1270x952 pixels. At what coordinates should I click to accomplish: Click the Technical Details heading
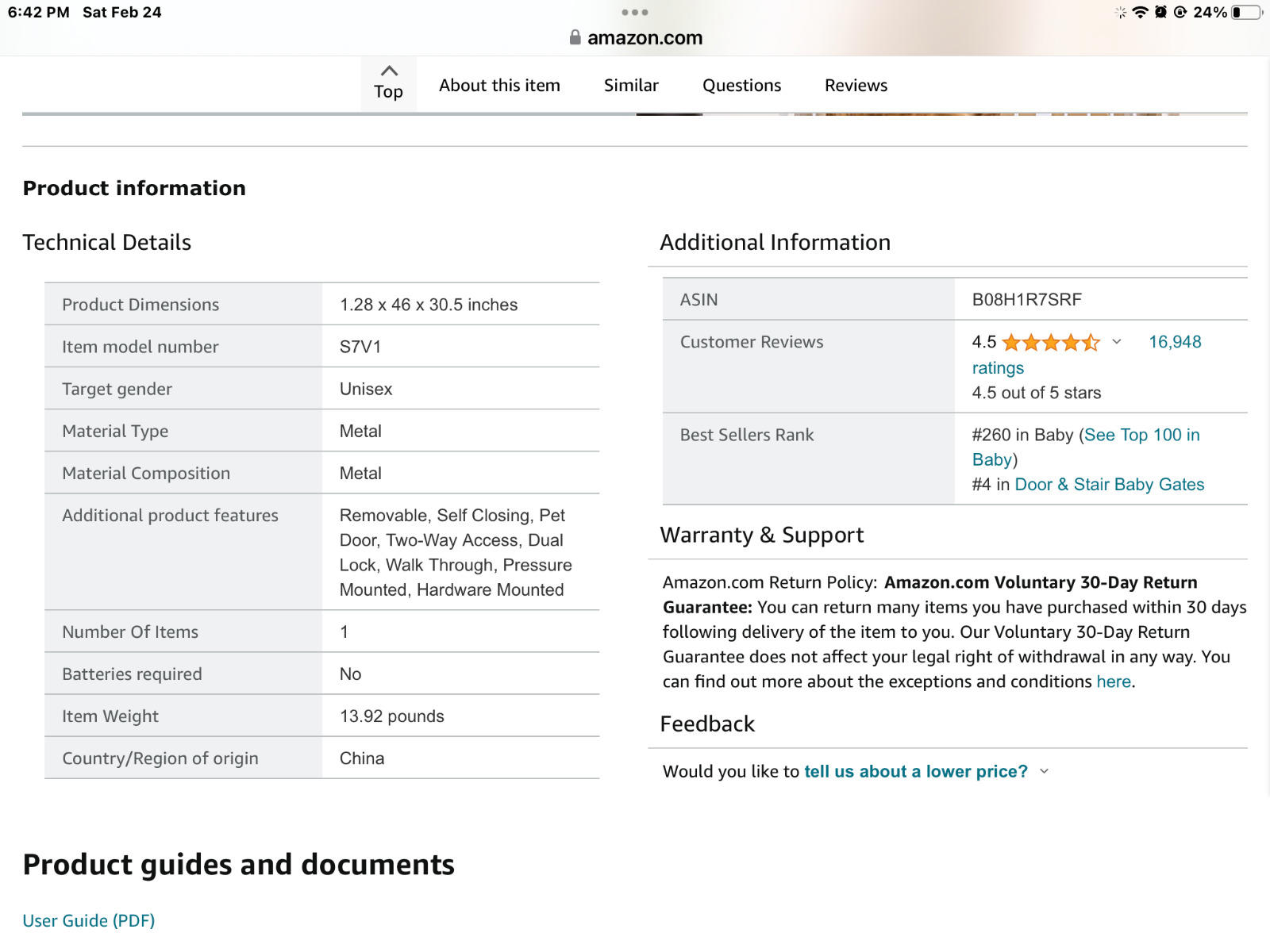click(107, 242)
